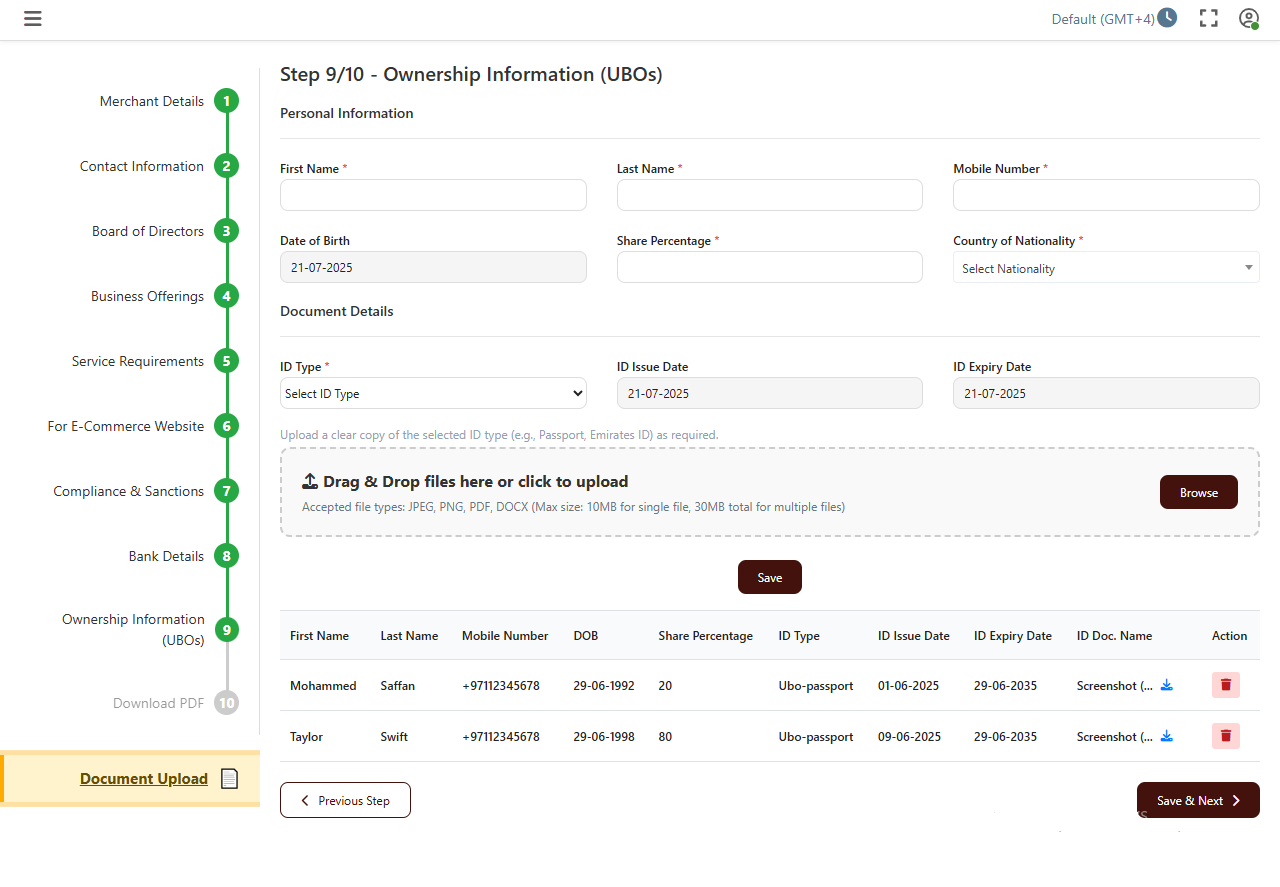Click the drag and drop upload area

pos(770,492)
